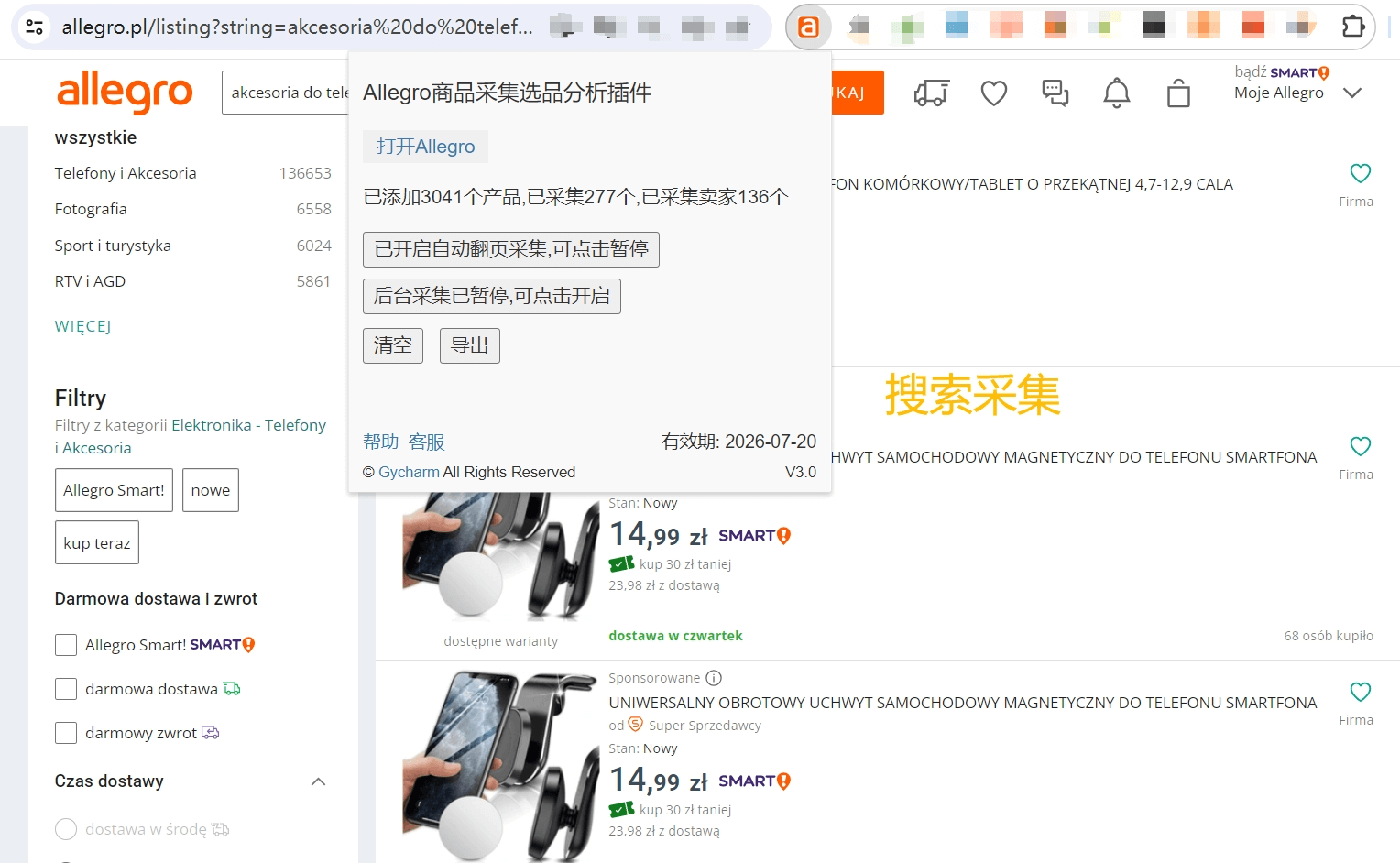Click the bądź SMART! promo text

click(x=1282, y=72)
